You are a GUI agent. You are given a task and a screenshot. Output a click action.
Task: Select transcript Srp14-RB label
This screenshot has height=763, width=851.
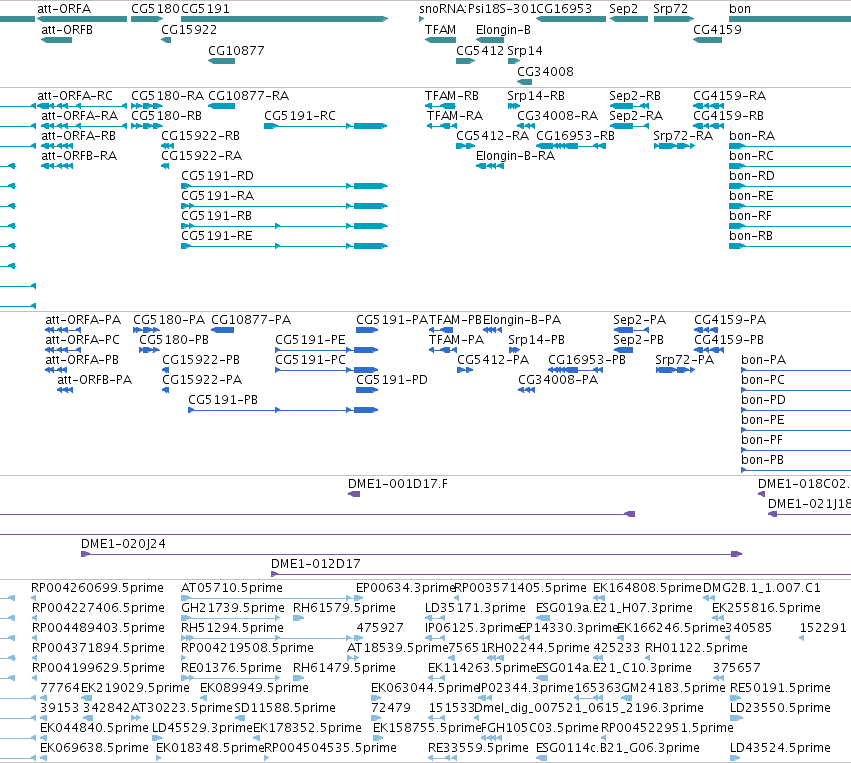536,96
